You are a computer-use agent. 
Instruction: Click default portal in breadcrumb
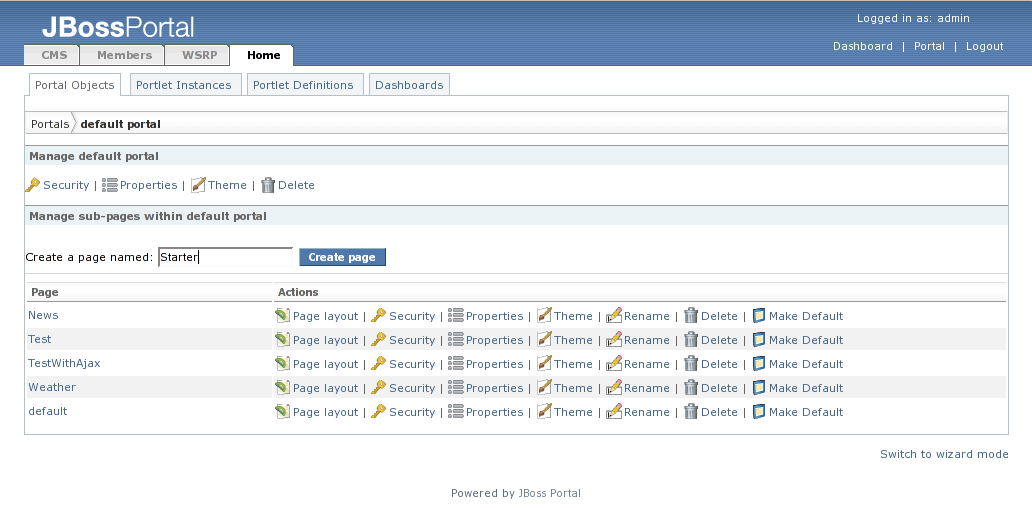(120, 124)
